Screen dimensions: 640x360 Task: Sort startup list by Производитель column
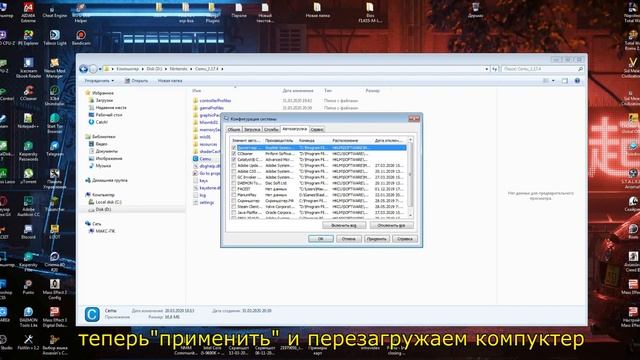[x=280, y=140]
